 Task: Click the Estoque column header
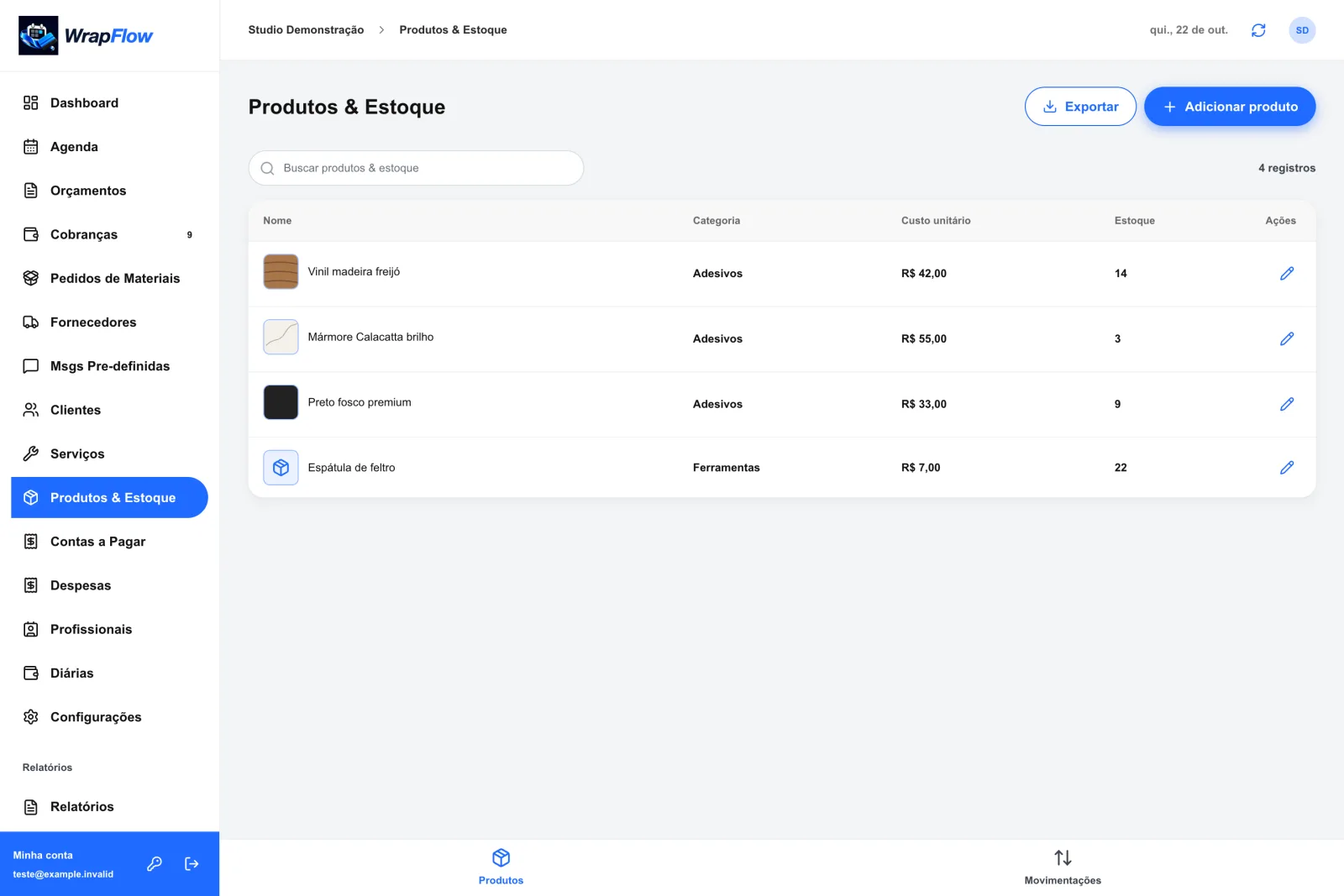1134,221
